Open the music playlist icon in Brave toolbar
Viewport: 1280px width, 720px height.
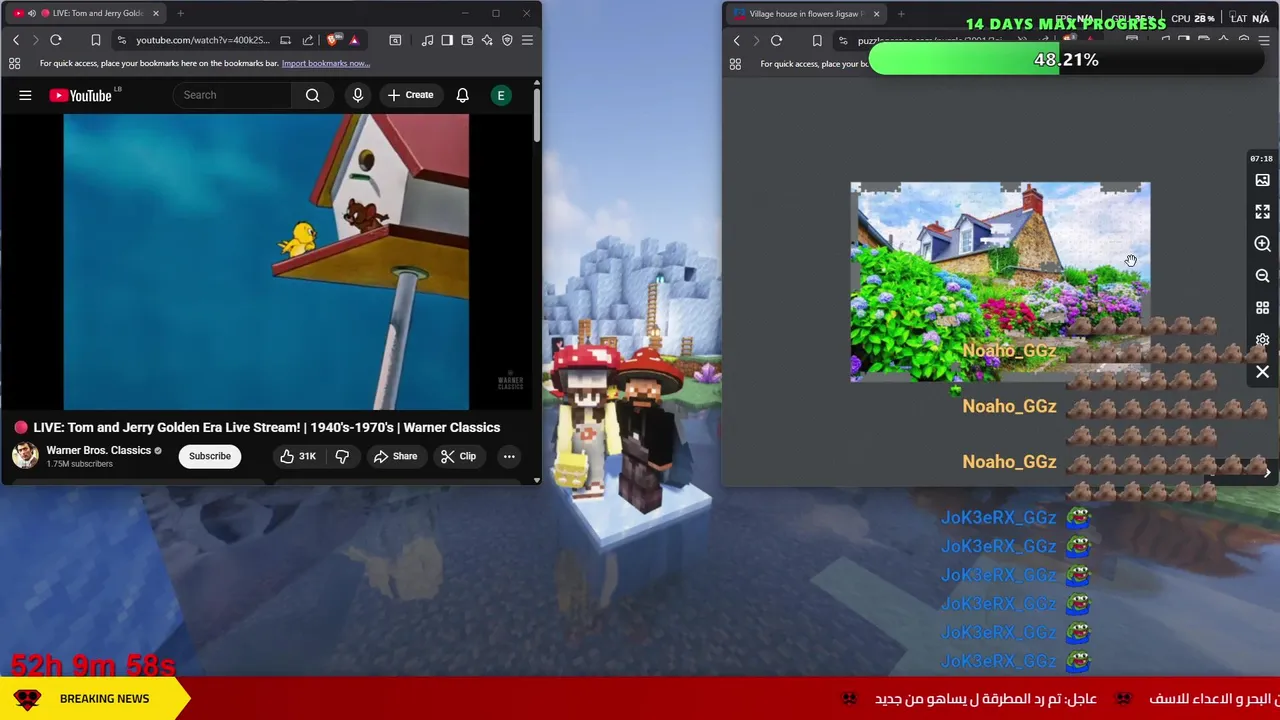point(427,40)
